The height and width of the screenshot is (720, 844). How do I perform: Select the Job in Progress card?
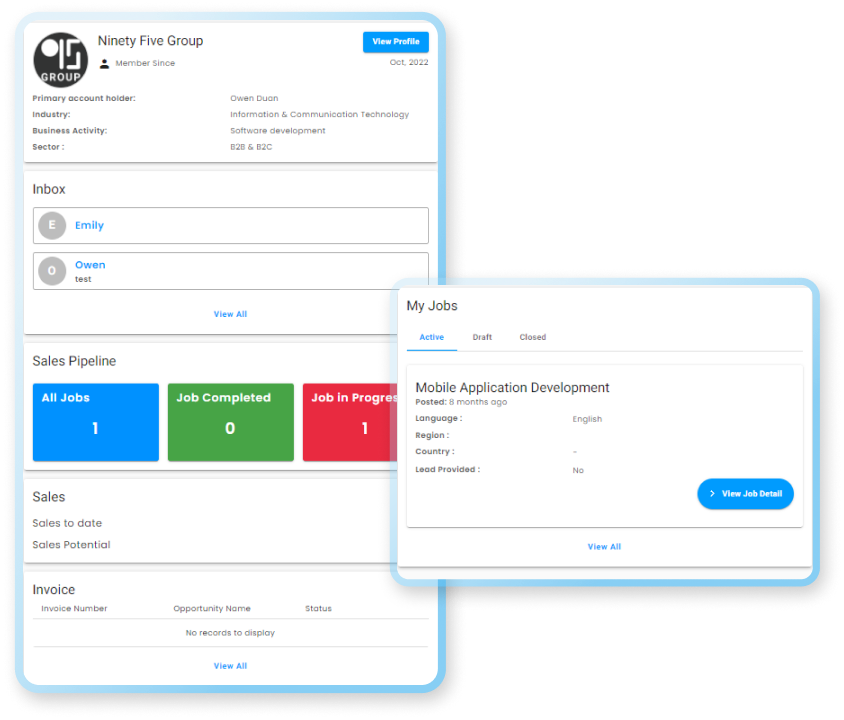pyautogui.click(x=350, y=422)
